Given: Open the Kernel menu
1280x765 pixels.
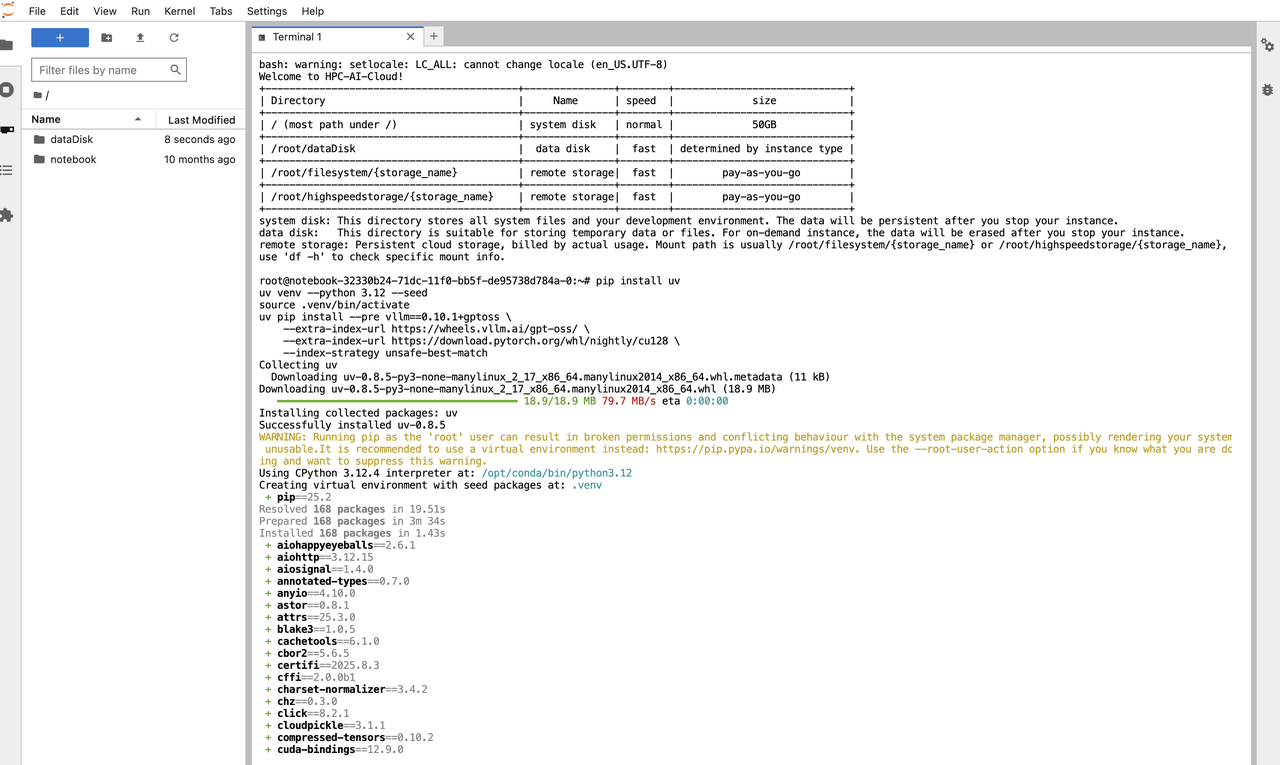Looking at the screenshot, I should point(180,11).
